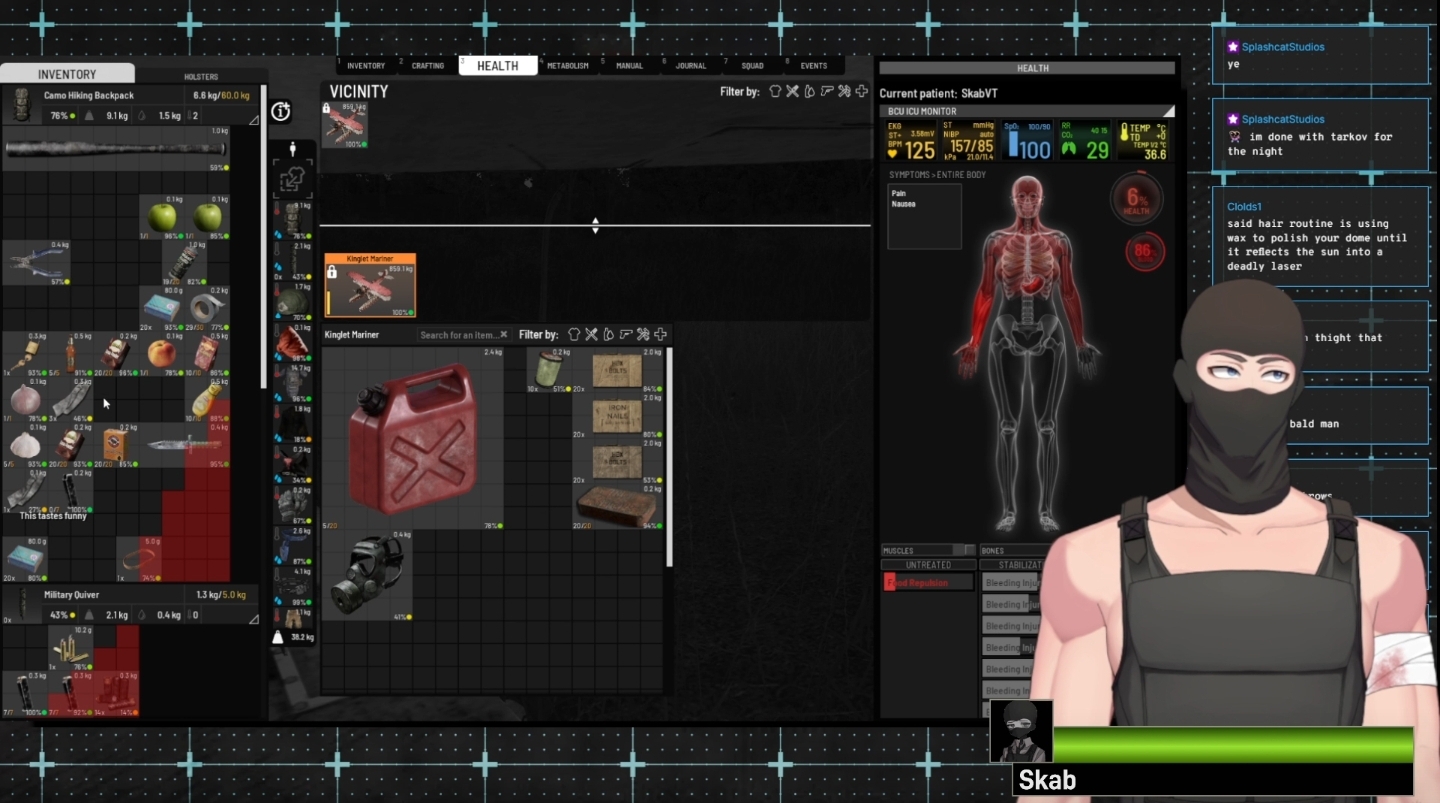Select the character figure icon above equipment slots
Viewport: 1440px width, 803px height.
(x=293, y=149)
